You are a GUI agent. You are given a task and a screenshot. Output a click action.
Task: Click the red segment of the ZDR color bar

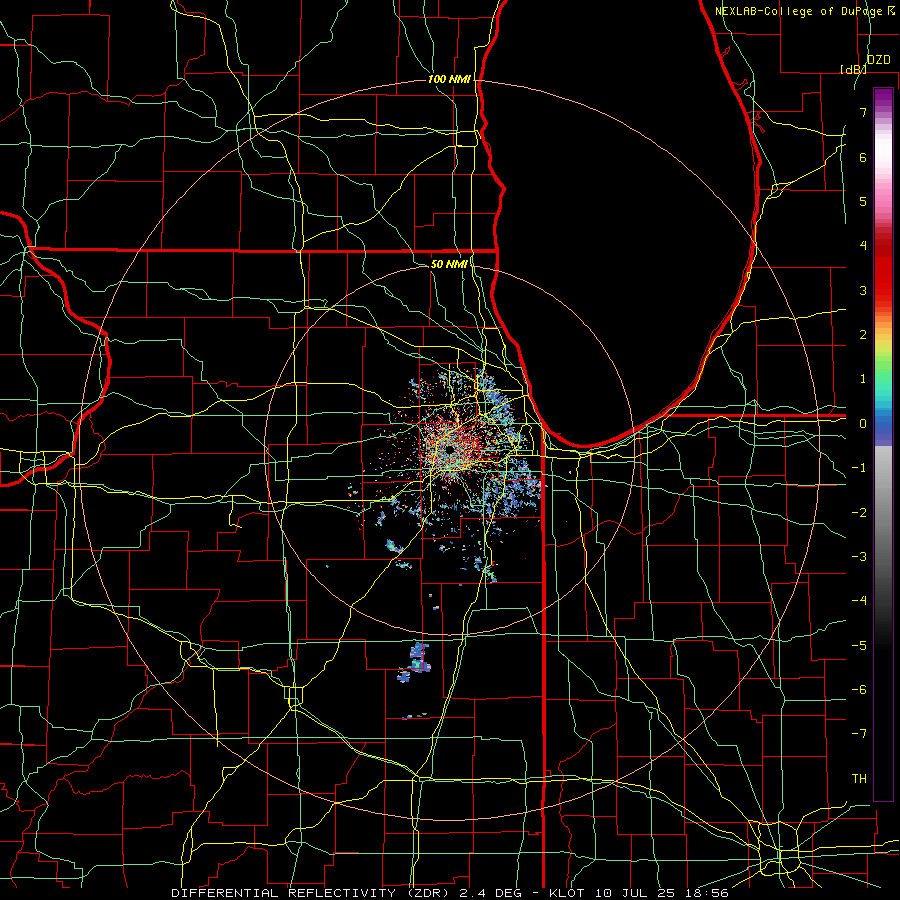click(x=883, y=270)
